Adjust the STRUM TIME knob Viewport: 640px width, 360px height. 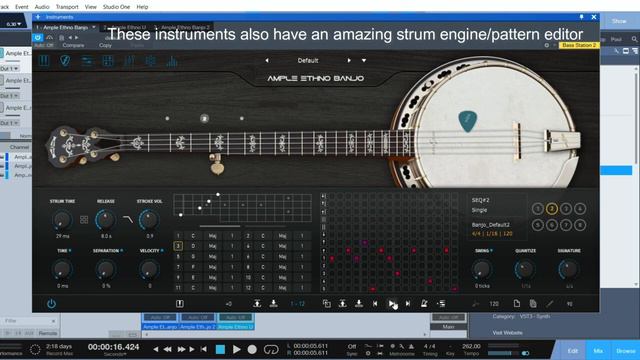click(62, 220)
